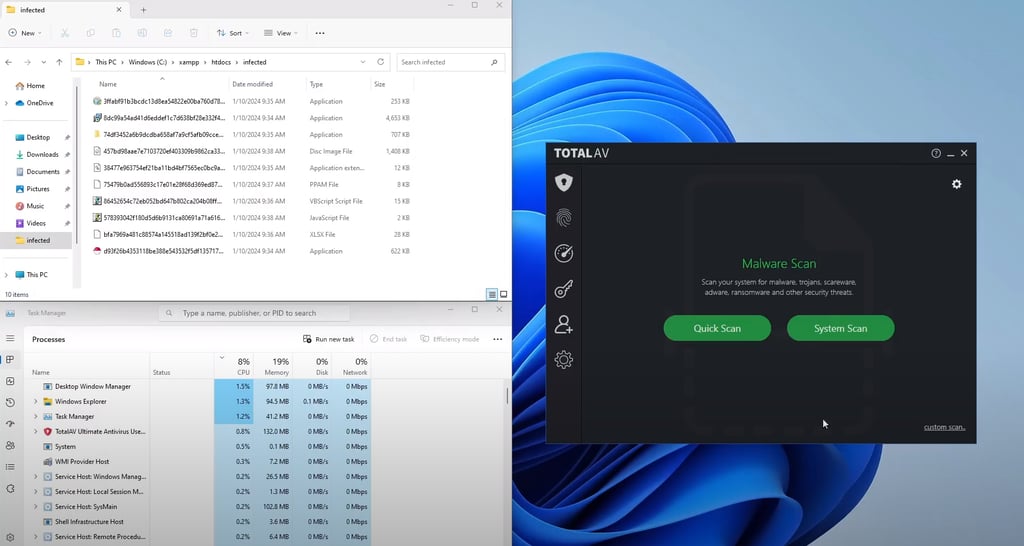This screenshot has width=1024, height=546.
Task: Start a Quick Scan in TotalAV
Action: pyautogui.click(x=717, y=329)
